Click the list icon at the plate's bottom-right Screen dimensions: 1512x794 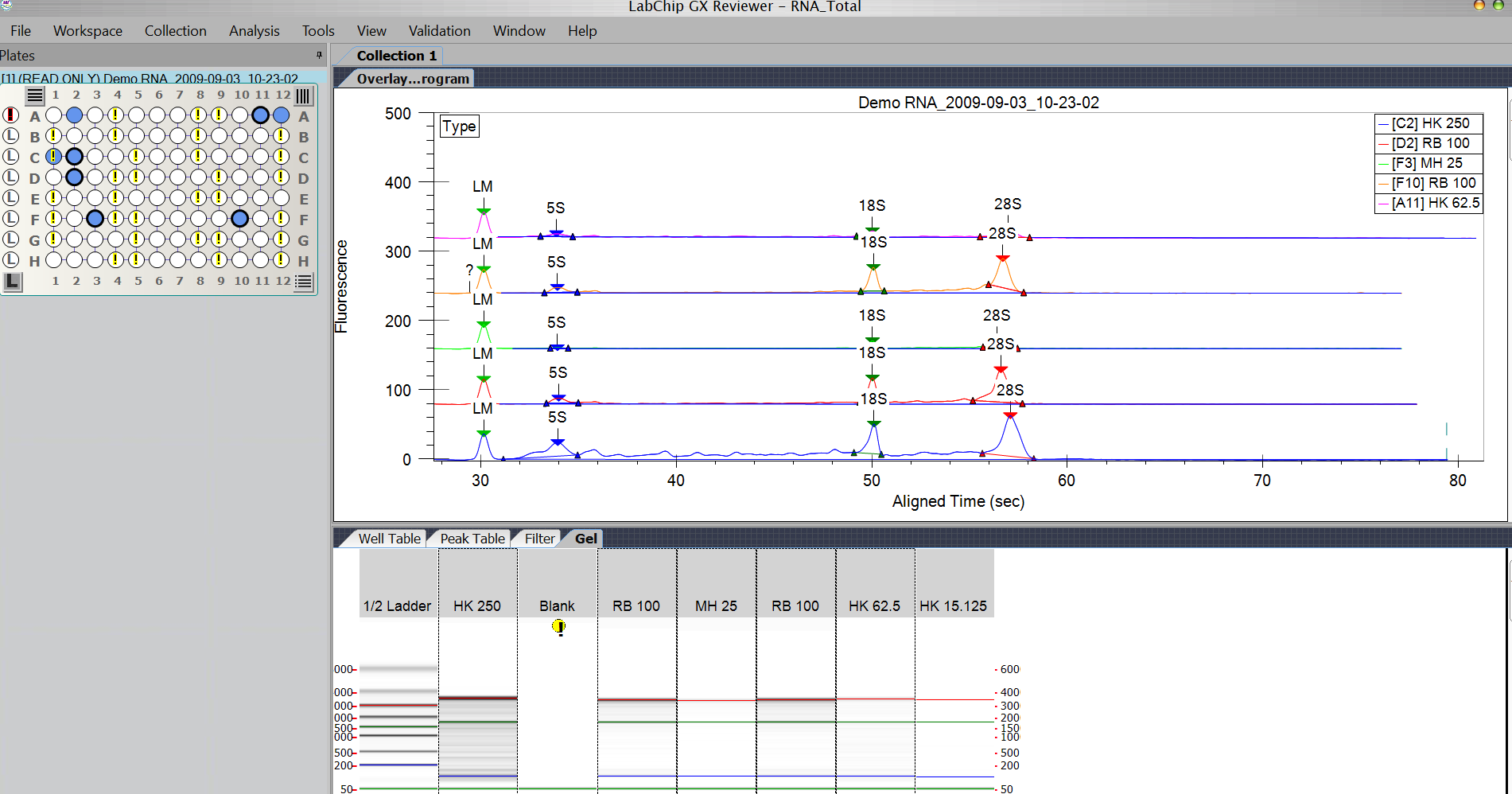tap(302, 281)
